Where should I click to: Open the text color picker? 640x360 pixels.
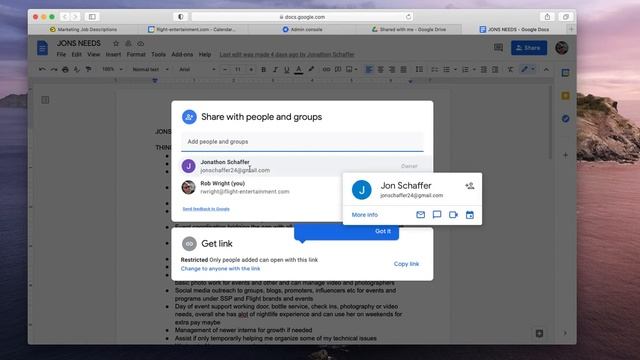(299, 69)
